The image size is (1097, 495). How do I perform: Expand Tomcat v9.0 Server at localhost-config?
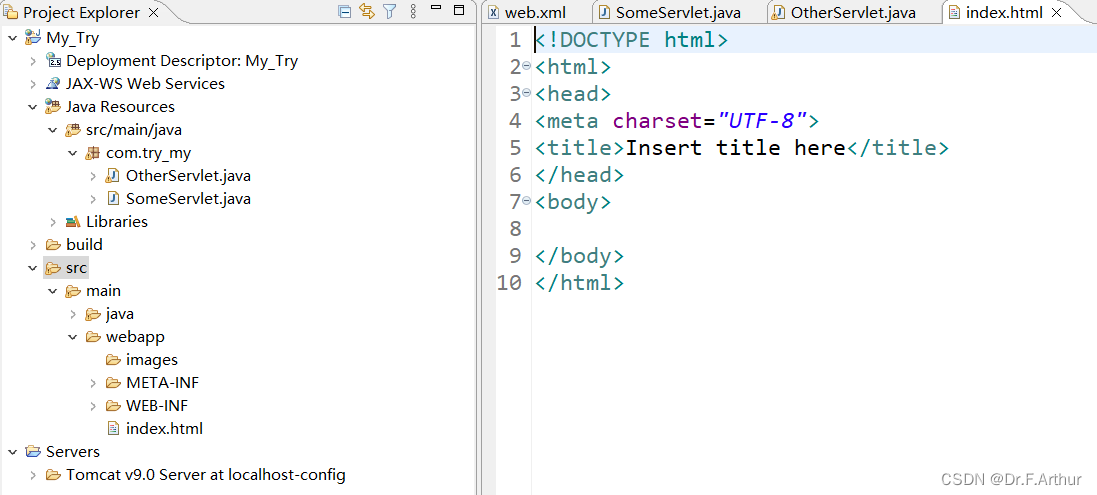tap(32, 475)
